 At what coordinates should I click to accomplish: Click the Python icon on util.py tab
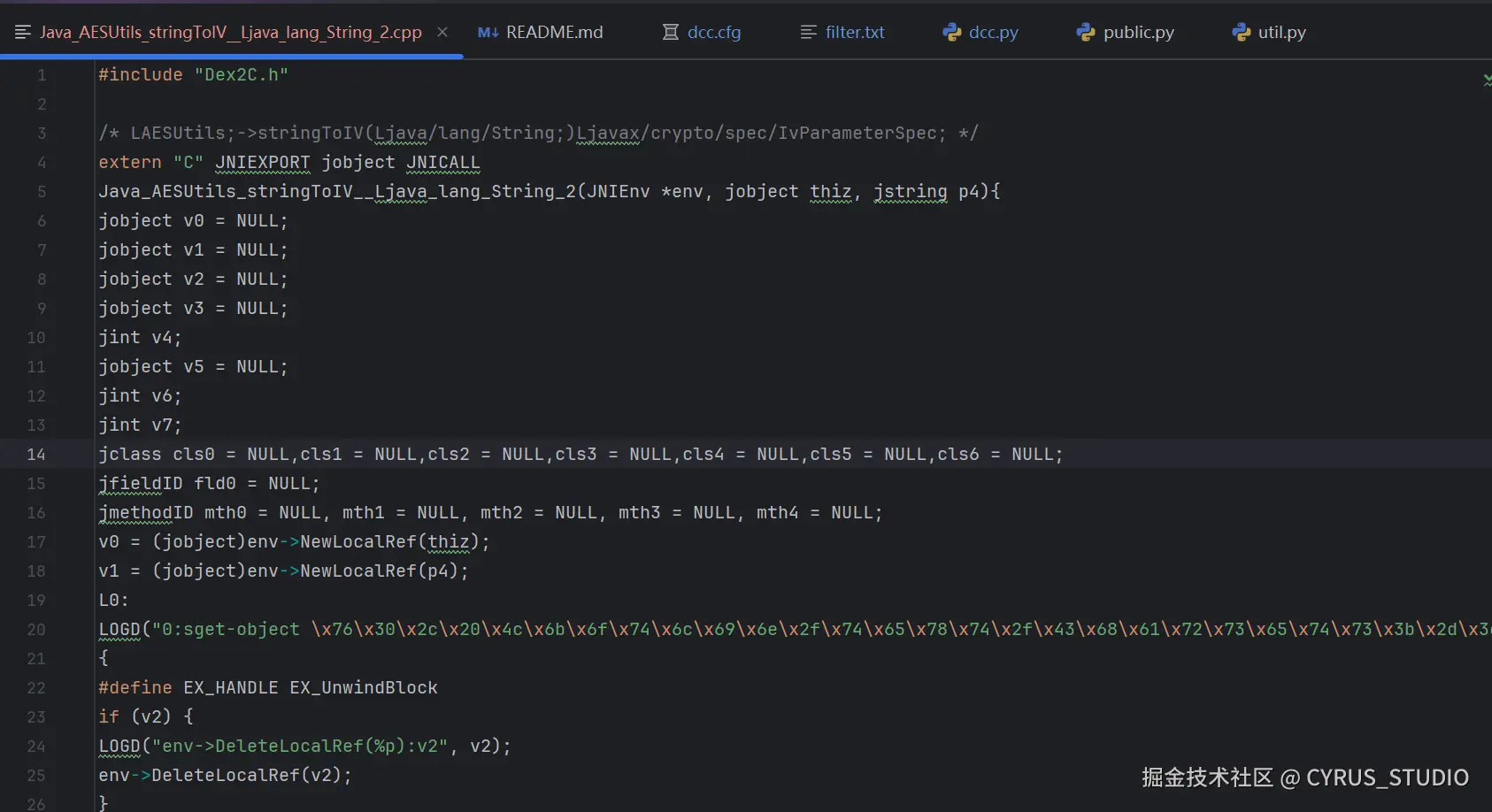click(x=1242, y=32)
